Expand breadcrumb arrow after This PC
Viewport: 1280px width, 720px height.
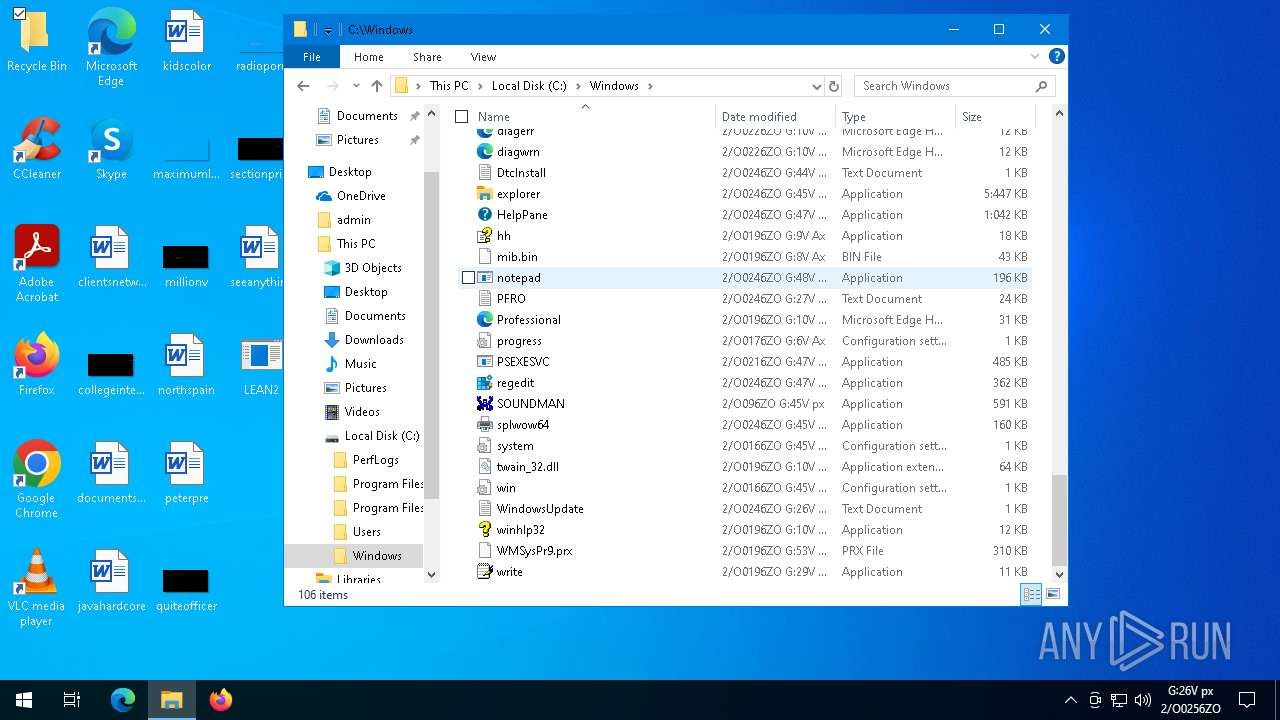click(480, 86)
